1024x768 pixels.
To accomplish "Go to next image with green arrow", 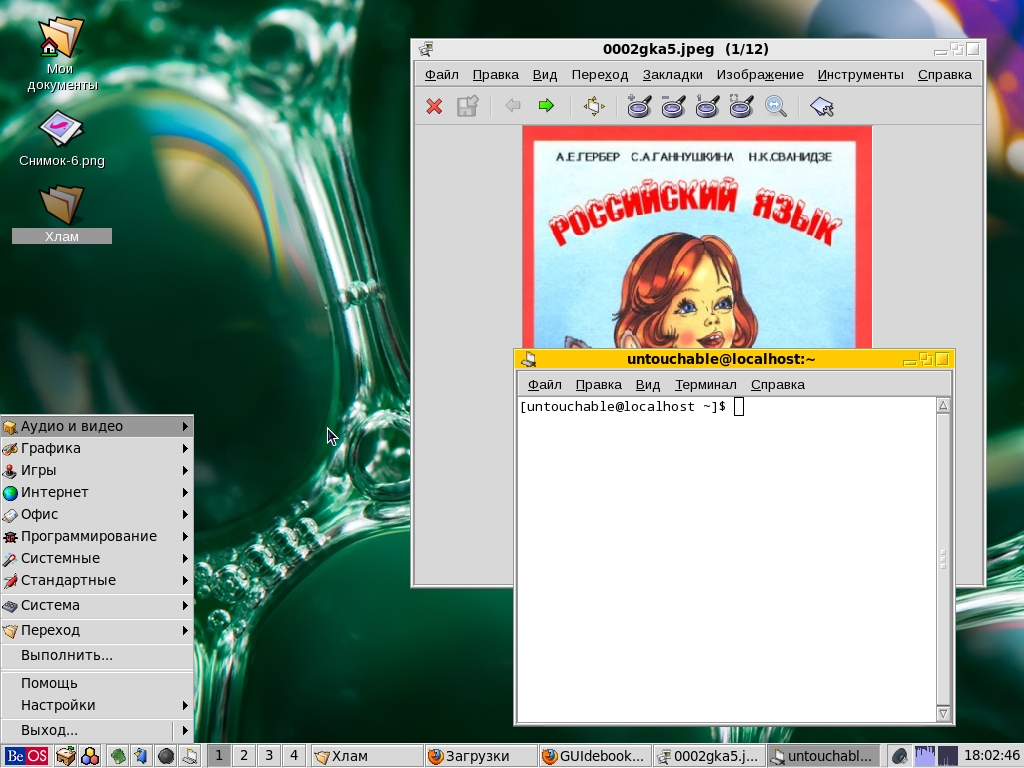I will click(x=546, y=105).
